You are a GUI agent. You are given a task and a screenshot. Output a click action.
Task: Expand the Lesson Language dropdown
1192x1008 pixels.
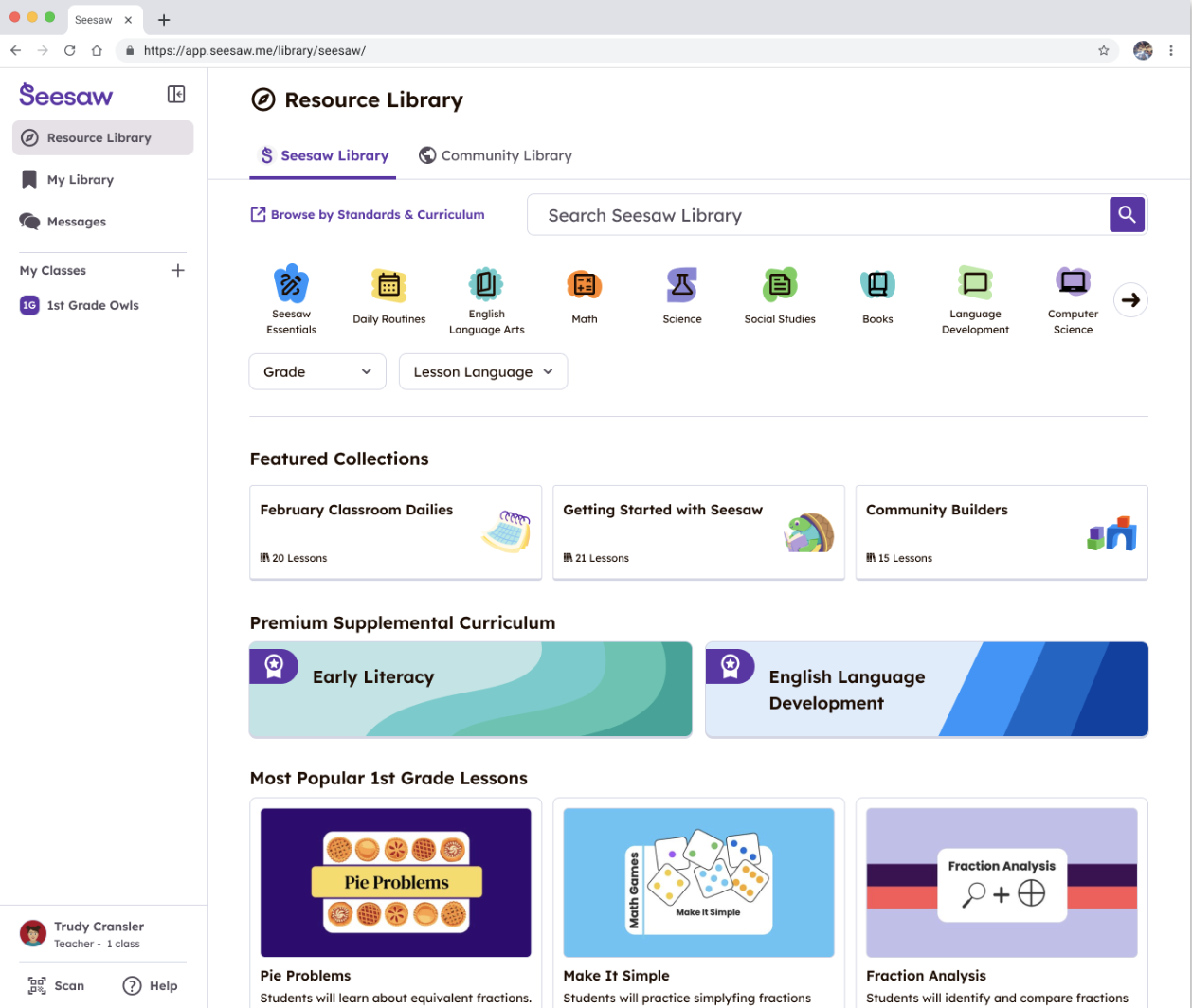[x=482, y=371]
